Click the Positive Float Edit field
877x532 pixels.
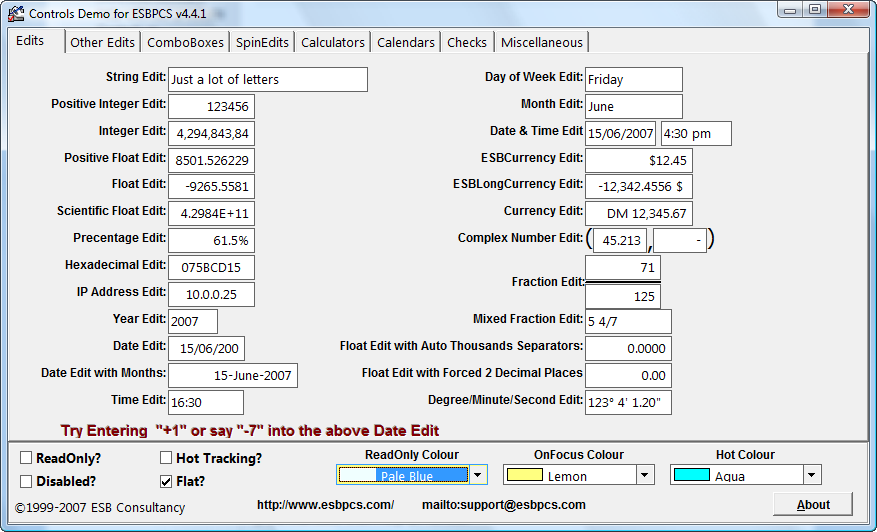pyautogui.click(x=211, y=160)
